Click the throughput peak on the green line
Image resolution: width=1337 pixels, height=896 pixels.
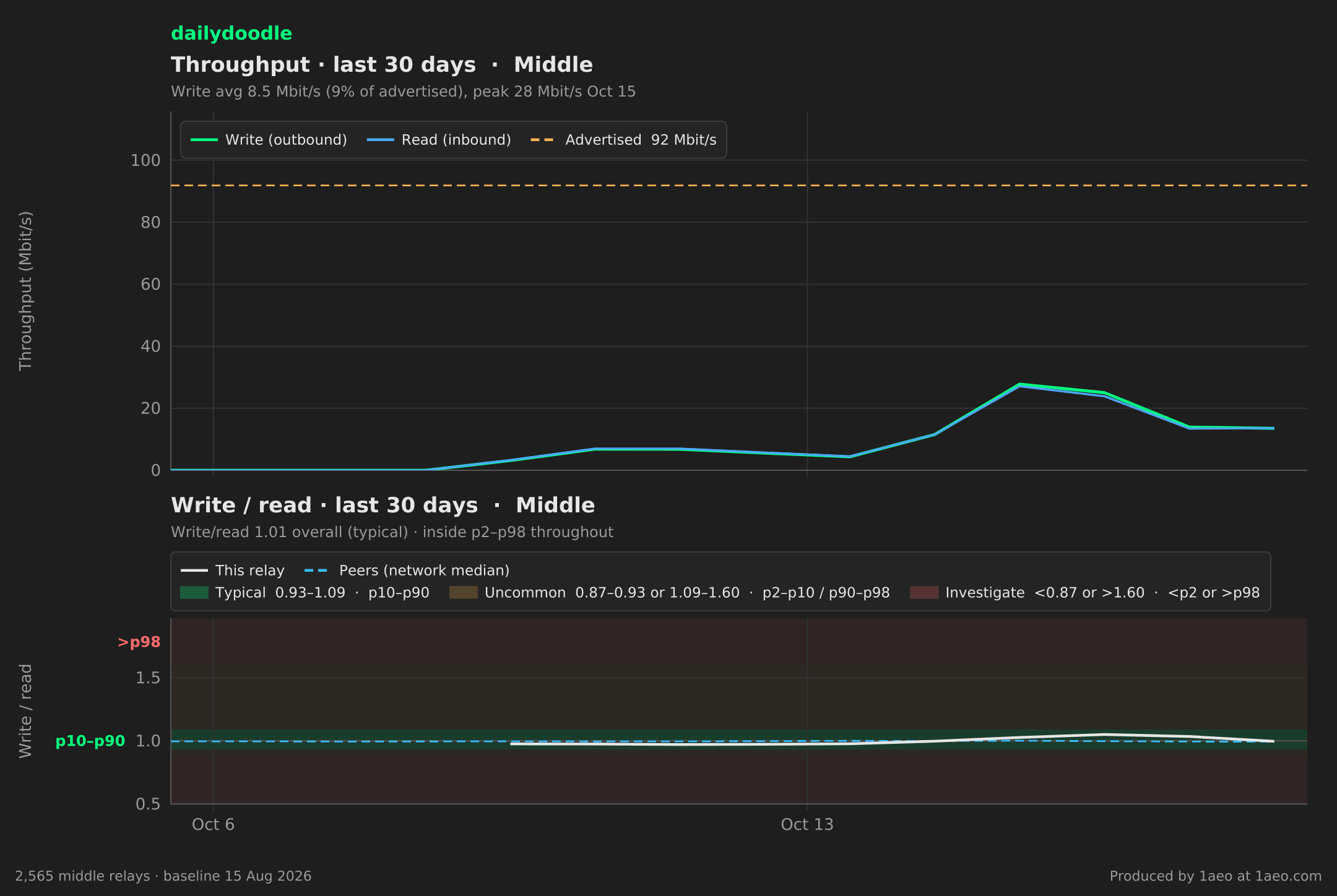[x=1019, y=384]
